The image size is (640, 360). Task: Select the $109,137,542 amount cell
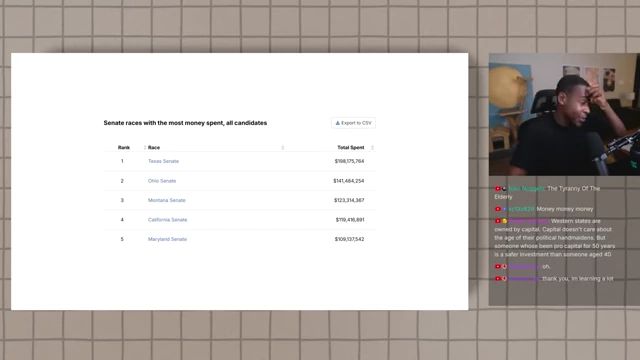(349, 239)
